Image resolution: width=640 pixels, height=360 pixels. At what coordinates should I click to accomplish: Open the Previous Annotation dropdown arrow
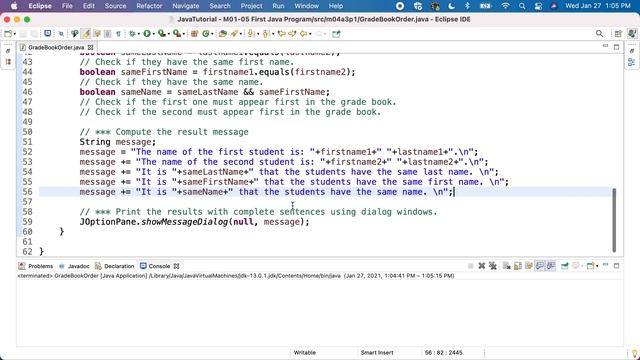point(273,34)
